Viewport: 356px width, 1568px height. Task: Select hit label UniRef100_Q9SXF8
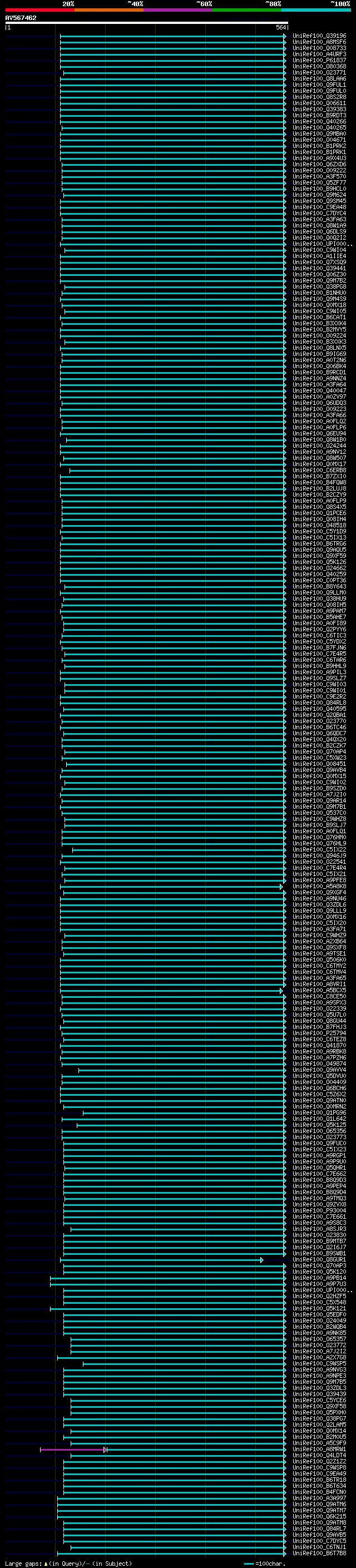click(x=319, y=947)
